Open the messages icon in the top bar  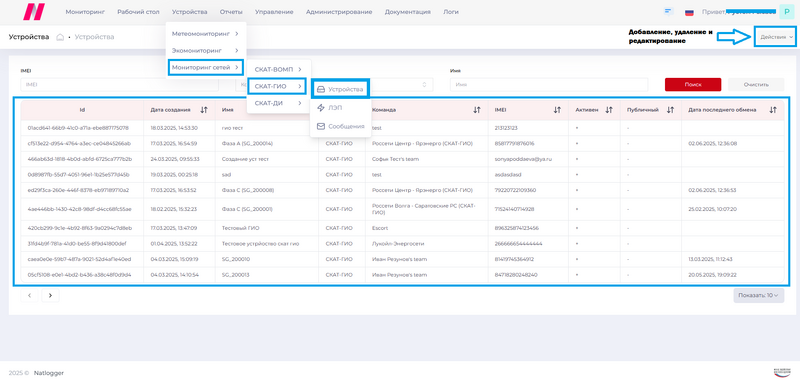[668, 11]
